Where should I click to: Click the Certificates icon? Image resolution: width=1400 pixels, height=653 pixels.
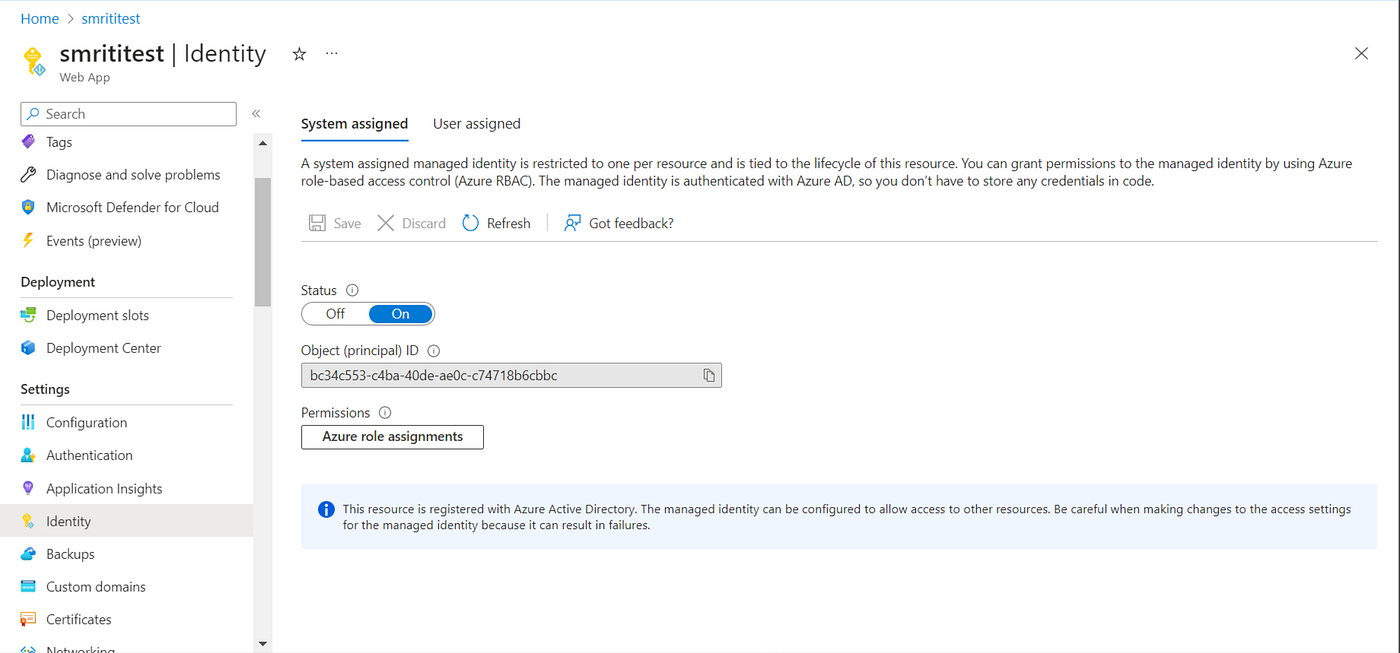(x=28, y=620)
